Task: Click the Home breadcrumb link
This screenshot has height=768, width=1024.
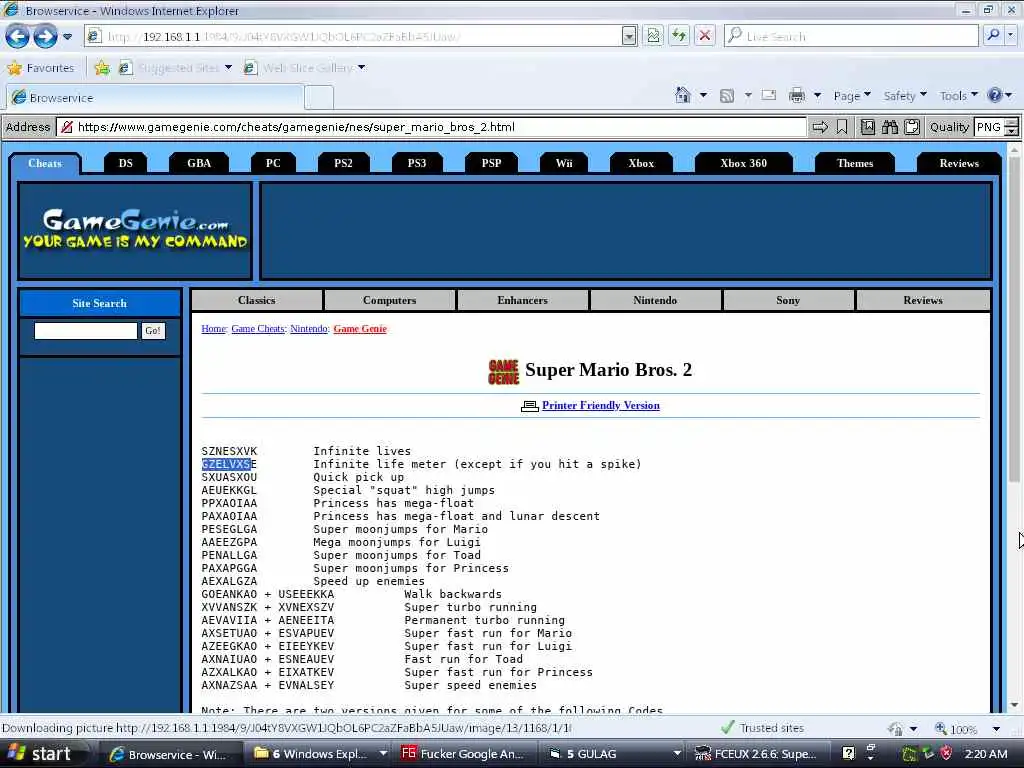Action: pyautogui.click(x=214, y=328)
